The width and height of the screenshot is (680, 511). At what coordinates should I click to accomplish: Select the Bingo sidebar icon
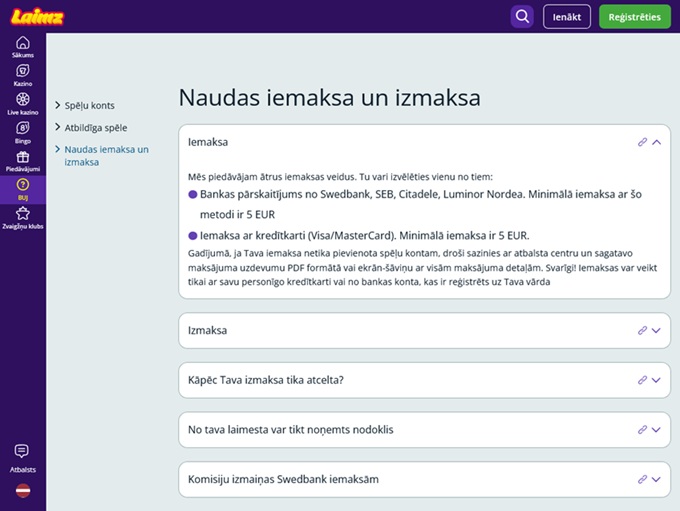(22, 133)
